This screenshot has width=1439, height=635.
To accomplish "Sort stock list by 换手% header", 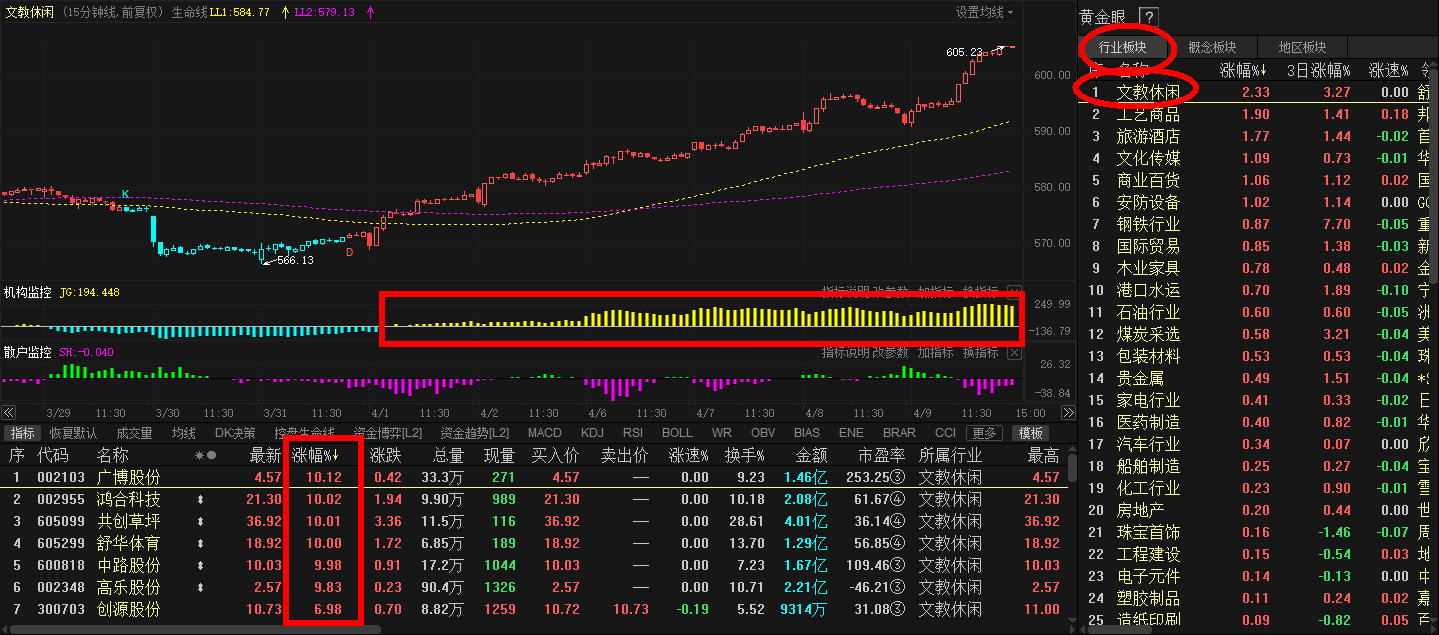I will coord(745,456).
